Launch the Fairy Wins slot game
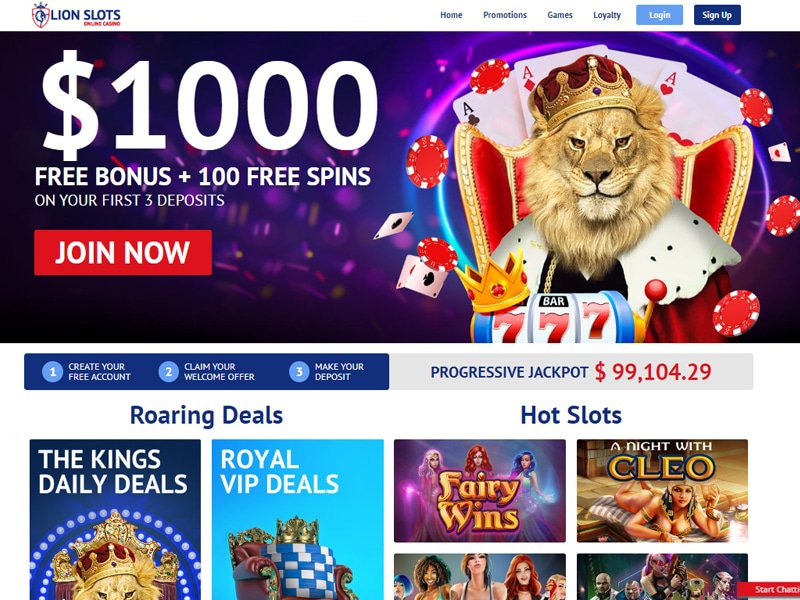Screen dimensions: 800x600 pos(480,491)
